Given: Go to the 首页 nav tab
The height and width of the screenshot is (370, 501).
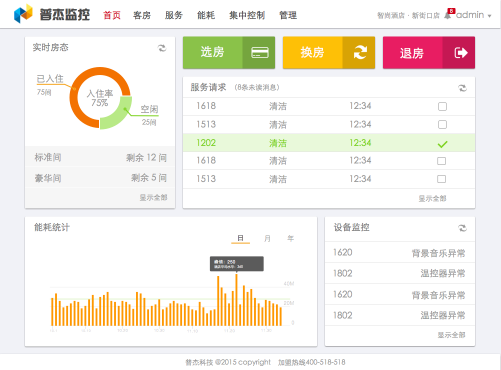Looking at the screenshot, I should 112,15.
